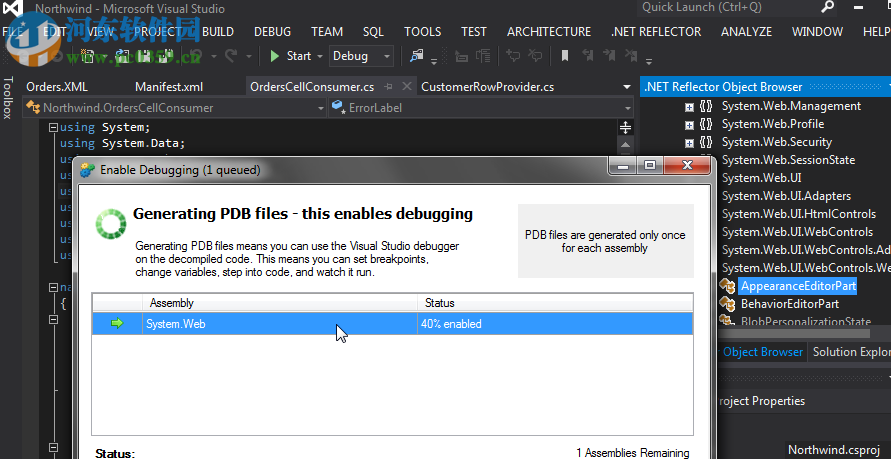Open the DEBUG menu
The height and width of the screenshot is (459, 891).
[x=272, y=32]
